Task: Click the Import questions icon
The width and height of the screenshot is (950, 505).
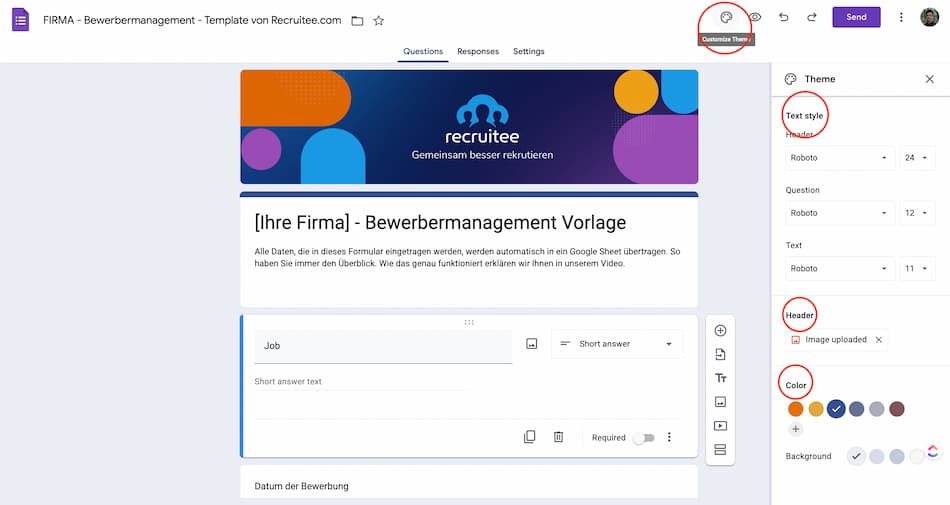Action: (x=720, y=354)
